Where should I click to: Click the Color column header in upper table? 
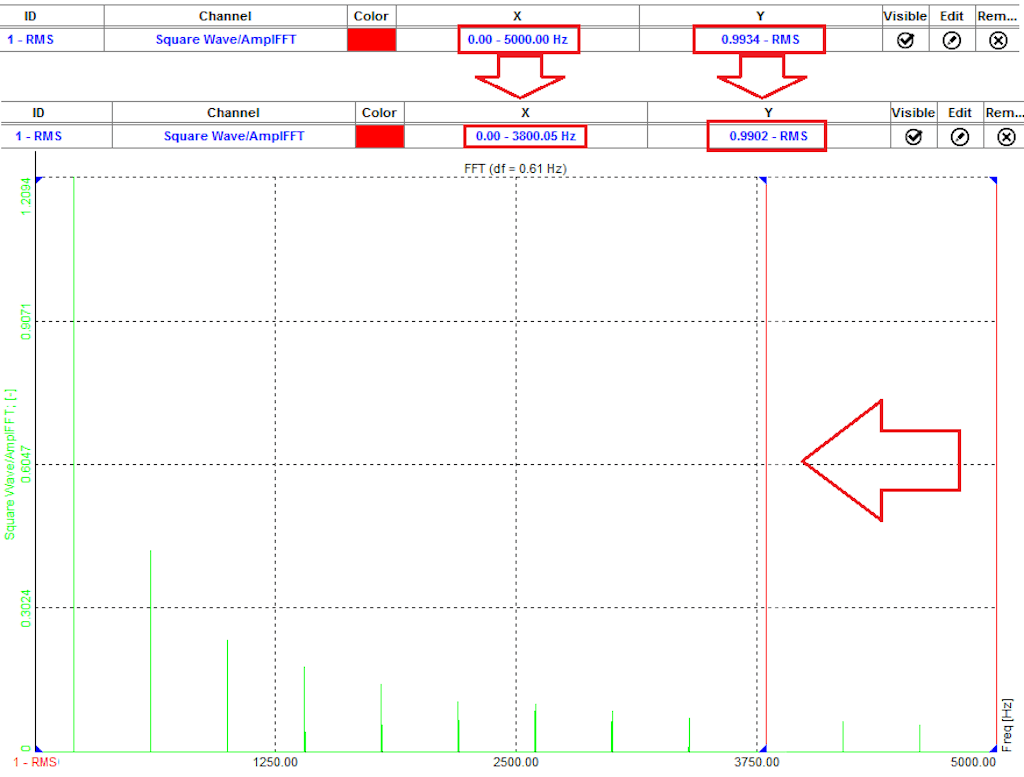[x=371, y=16]
